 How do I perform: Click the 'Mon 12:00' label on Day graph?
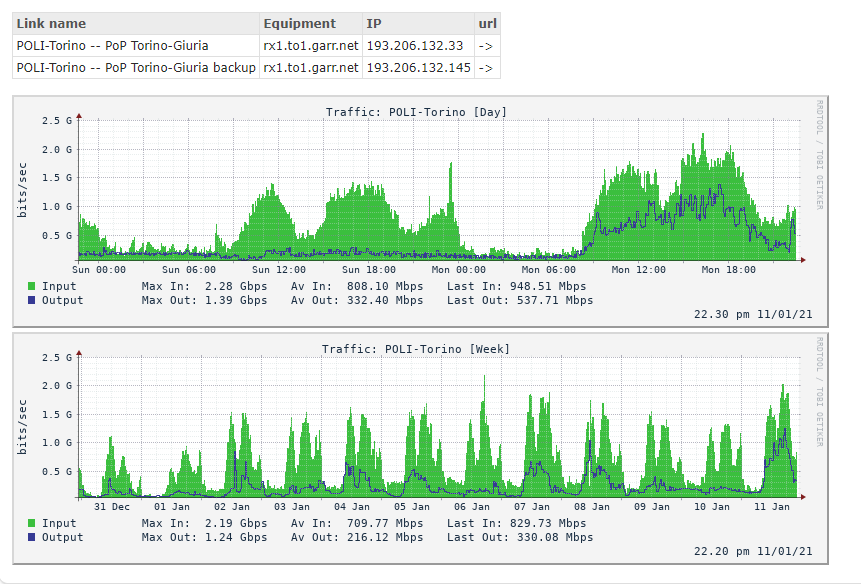click(638, 270)
